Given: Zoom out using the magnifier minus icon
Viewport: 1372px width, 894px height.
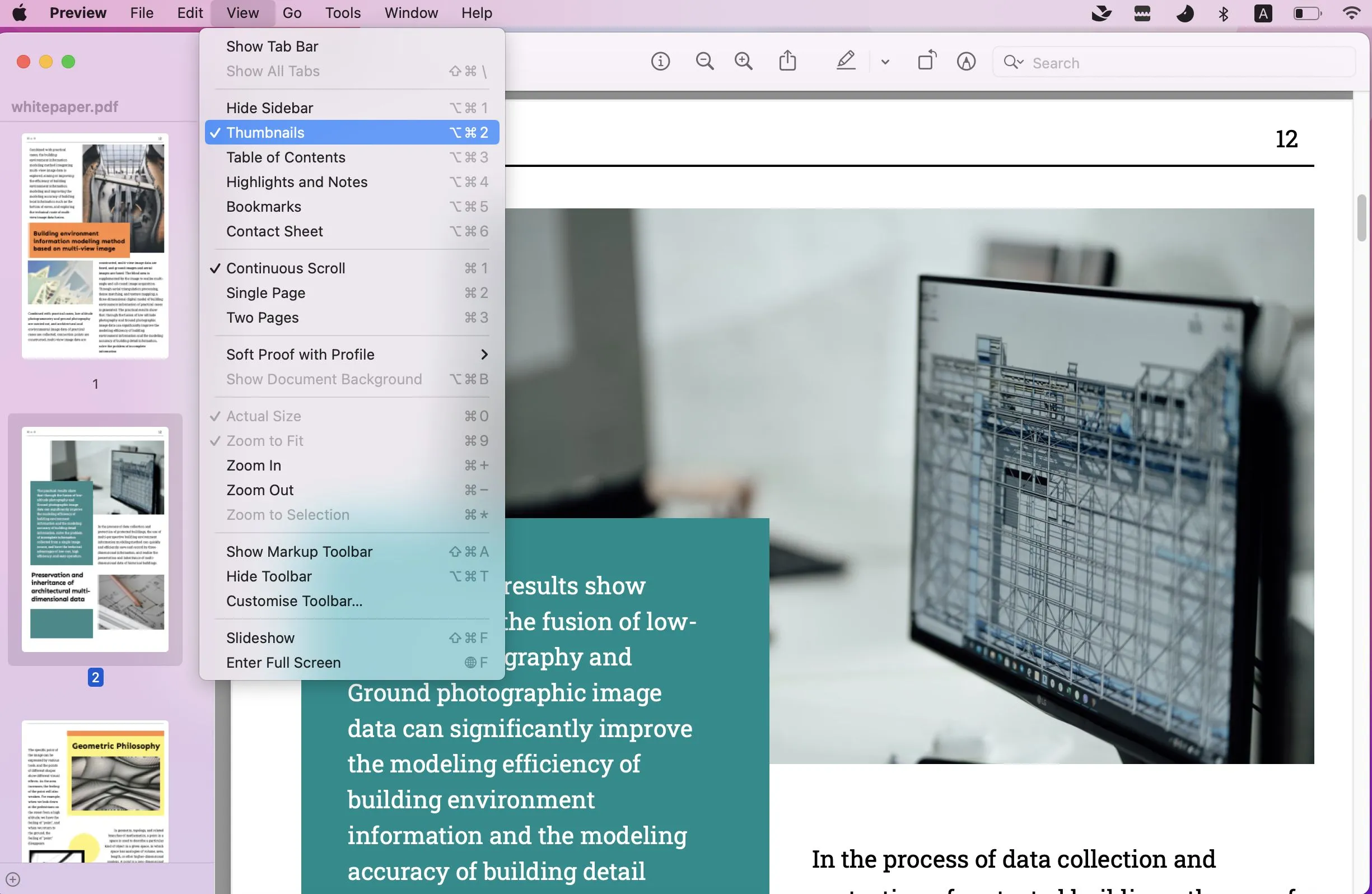Looking at the screenshot, I should coord(704,62).
